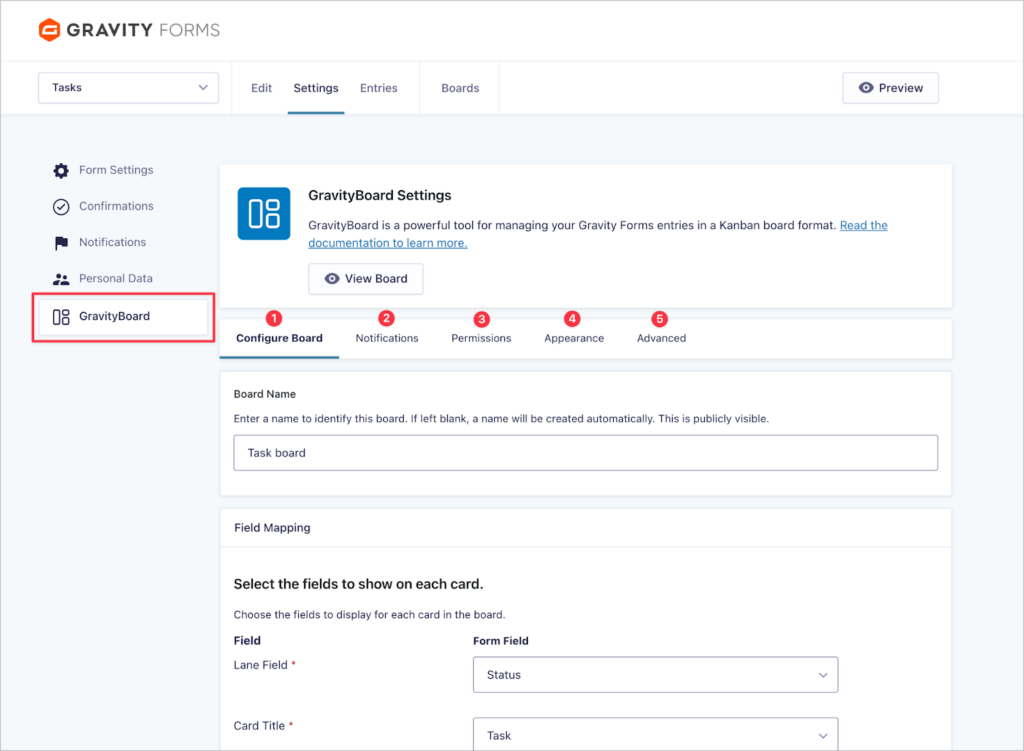Open the Lane Field Status dropdown
The height and width of the screenshot is (751, 1024).
click(x=655, y=674)
